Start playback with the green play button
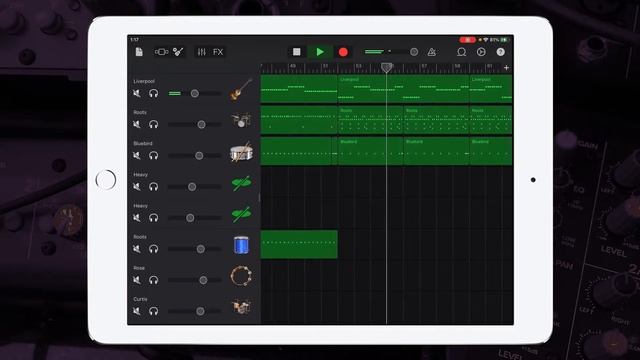 coord(320,52)
